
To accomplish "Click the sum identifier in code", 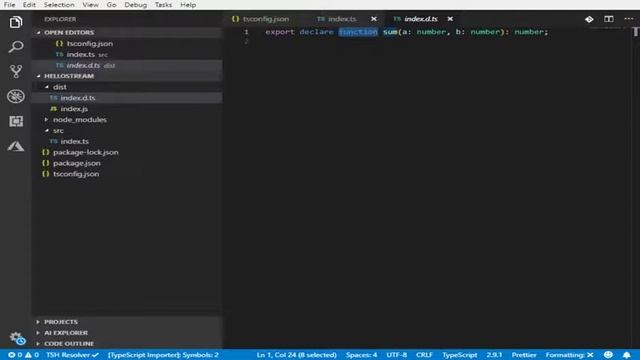I will pyautogui.click(x=390, y=32).
